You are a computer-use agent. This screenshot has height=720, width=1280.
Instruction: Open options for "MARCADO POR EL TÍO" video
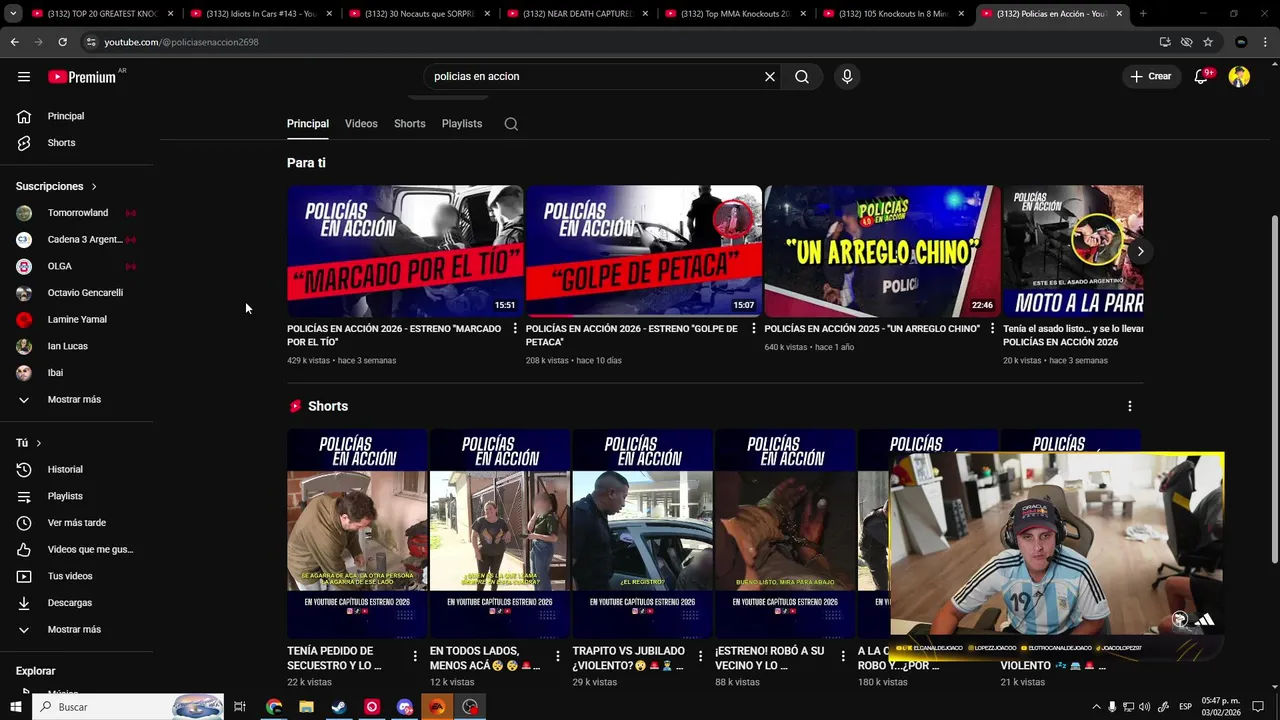(x=515, y=329)
